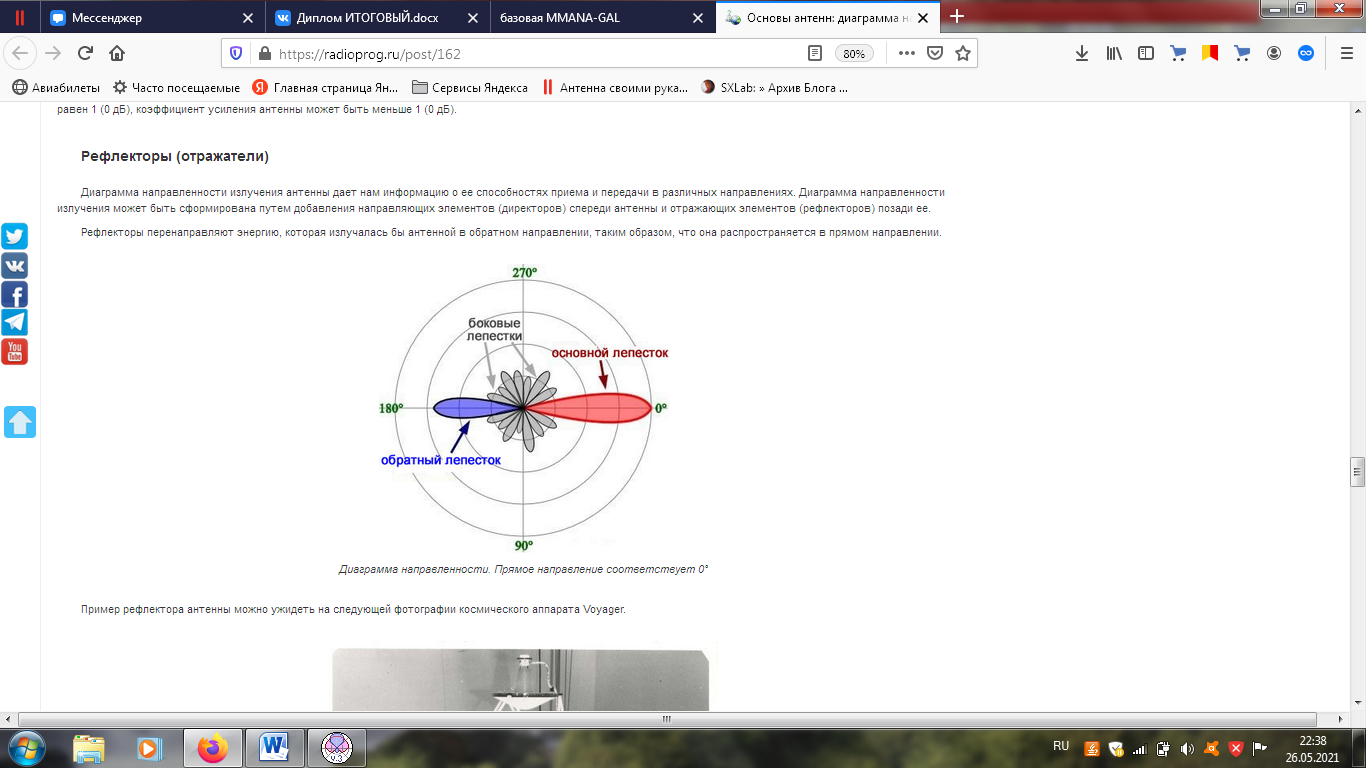1366x768 pixels.
Task: Switch to MMANA-GAL app in taskbar
Action: coord(337,747)
